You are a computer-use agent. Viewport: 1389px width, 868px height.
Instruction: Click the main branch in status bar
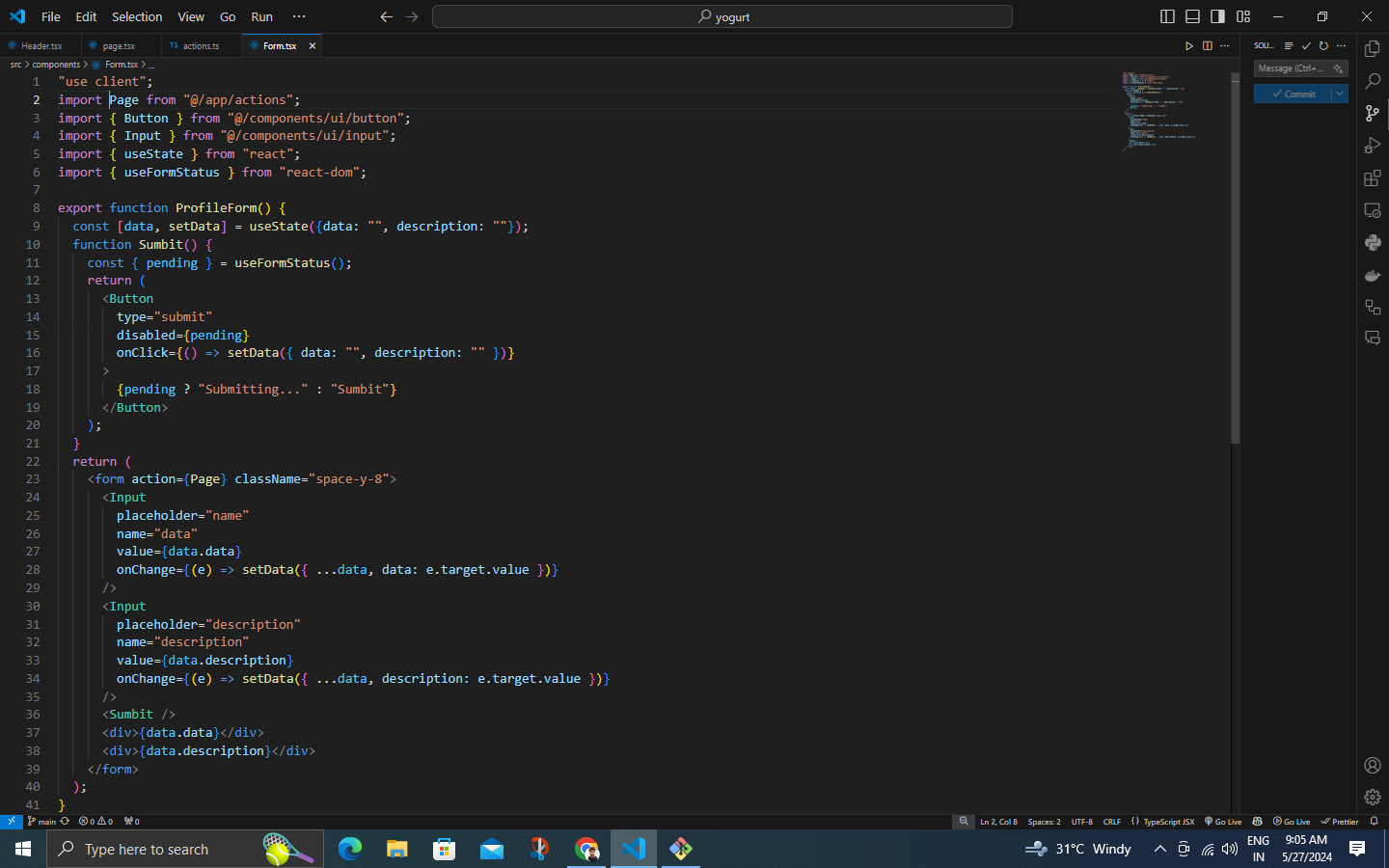(x=45, y=822)
